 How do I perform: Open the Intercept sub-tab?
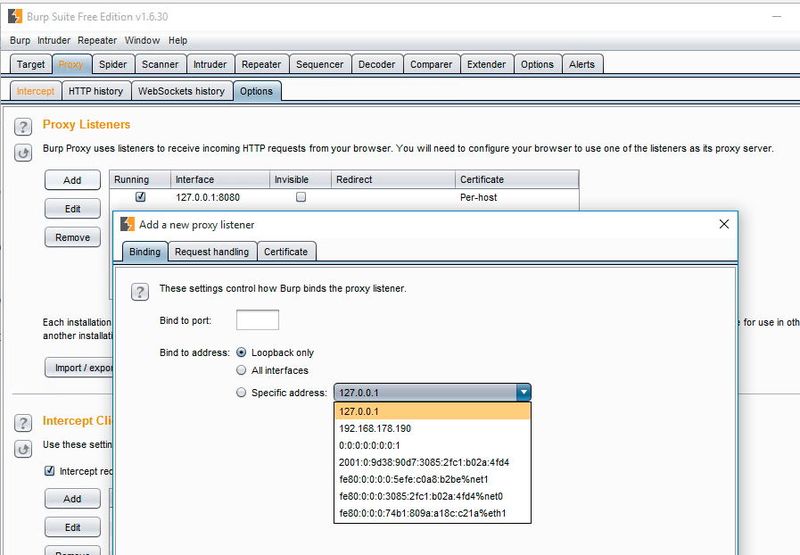click(35, 91)
